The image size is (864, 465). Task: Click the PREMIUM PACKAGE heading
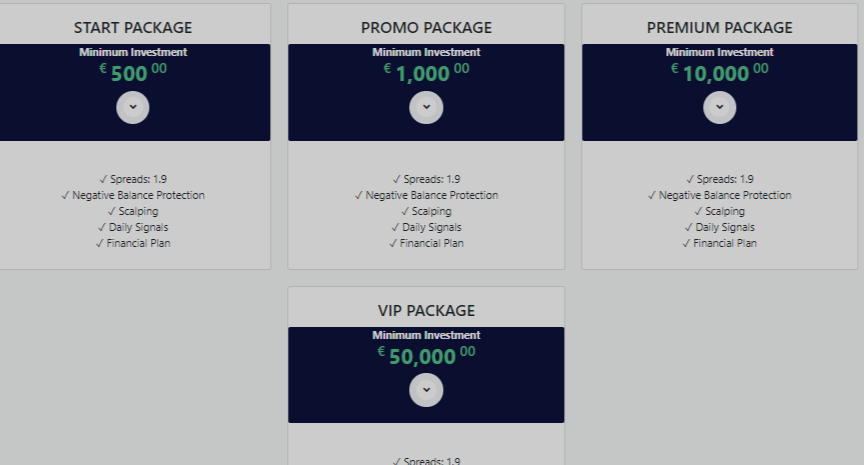(720, 28)
